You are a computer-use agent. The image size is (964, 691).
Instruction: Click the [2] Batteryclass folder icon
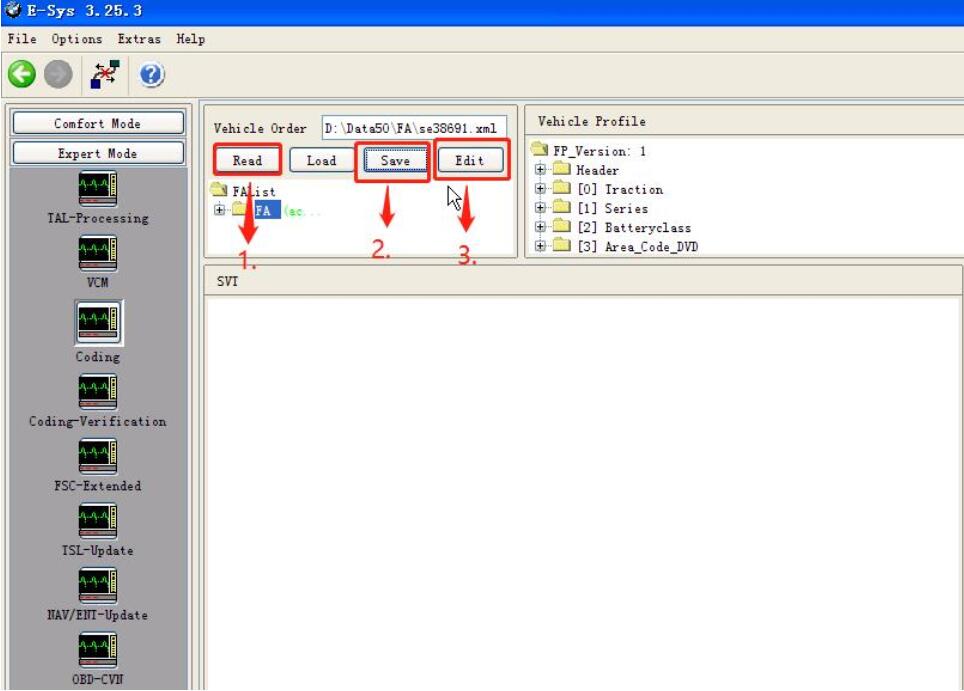click(x=561, y=226)
